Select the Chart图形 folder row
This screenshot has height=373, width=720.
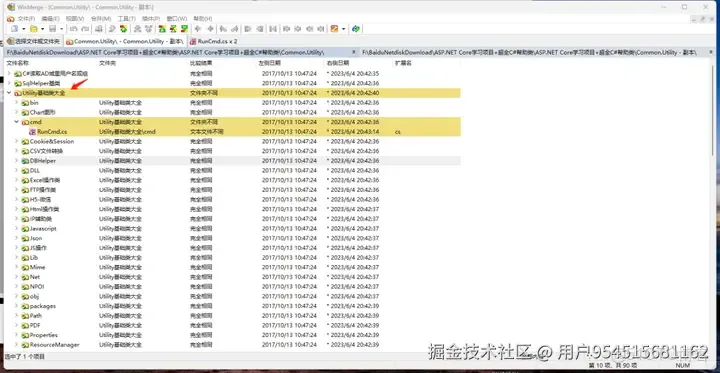point(232,113)
